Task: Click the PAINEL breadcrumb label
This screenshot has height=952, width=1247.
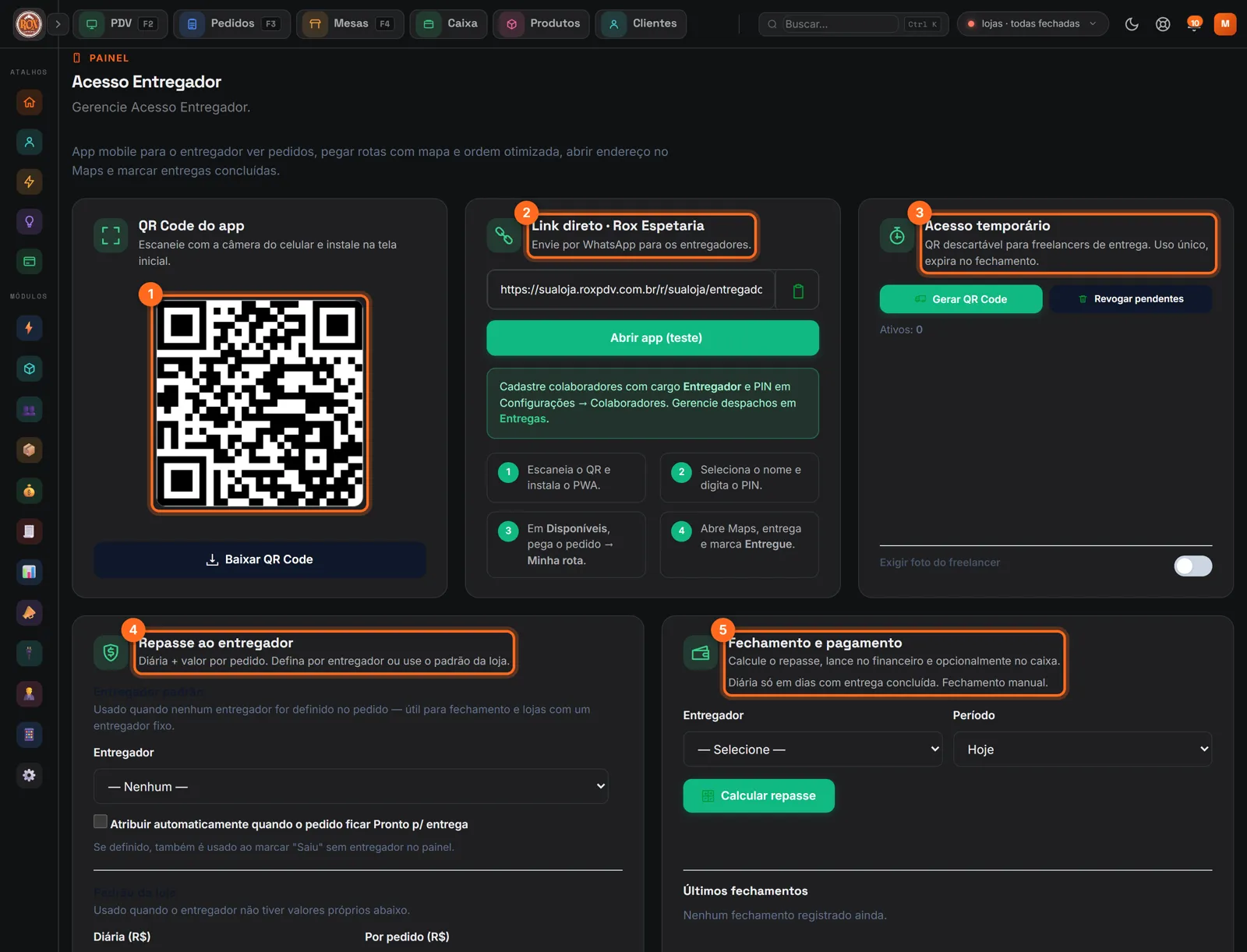Action: 109,58
